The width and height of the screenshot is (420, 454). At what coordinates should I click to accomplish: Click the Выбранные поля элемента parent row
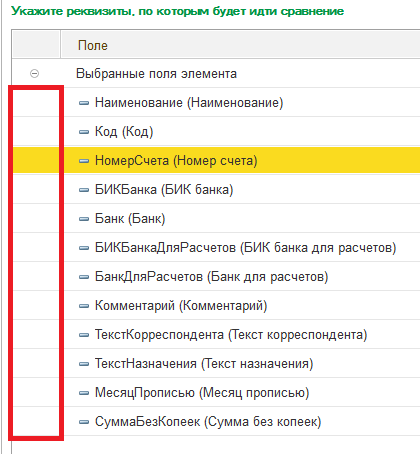(x=216, y=73)
